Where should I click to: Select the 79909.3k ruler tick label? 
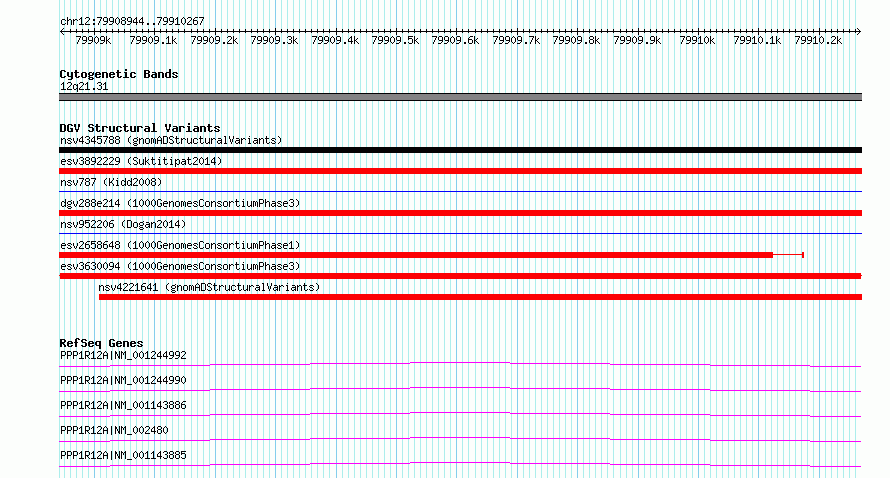274,40
